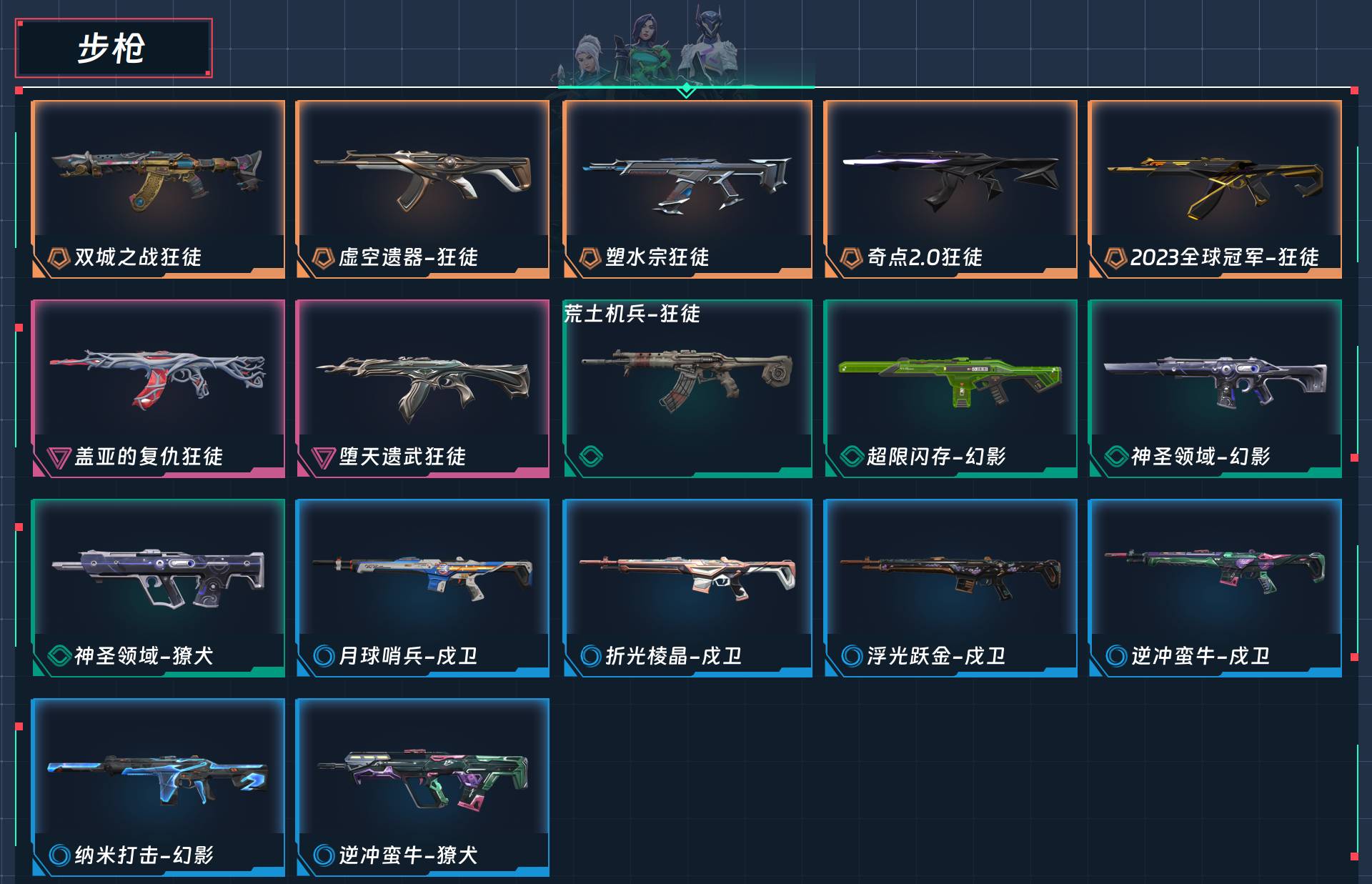Viewport: 1372px width, 884px height.
Task: Click the blue circle icon beside 纳米打击-幻影
Action: (59, 855)
